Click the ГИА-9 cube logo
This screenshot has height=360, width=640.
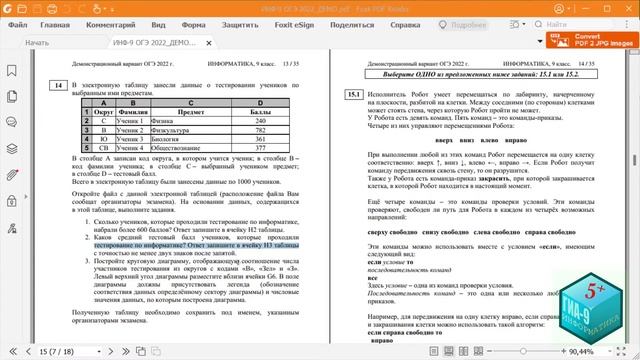591,308
